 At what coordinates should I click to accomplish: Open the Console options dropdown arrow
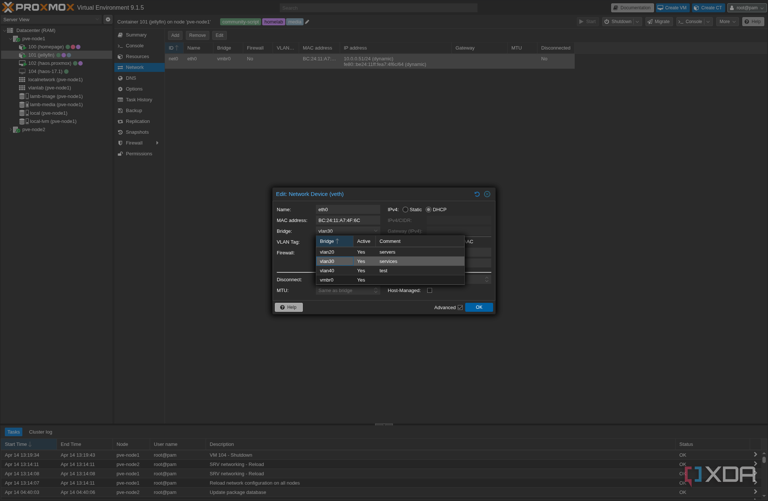[708, 22]
